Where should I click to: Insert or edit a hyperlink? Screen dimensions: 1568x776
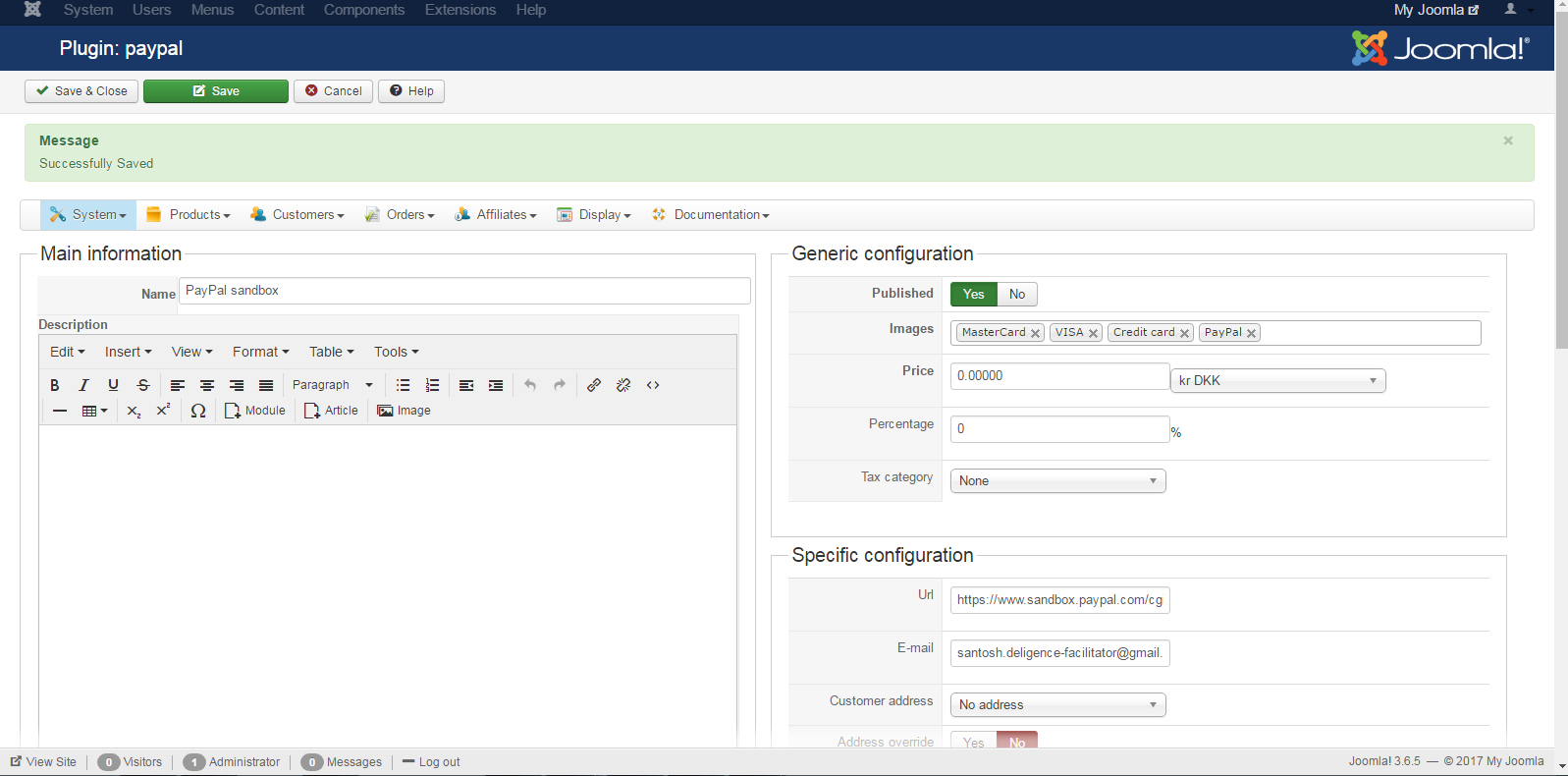point(594,385)
